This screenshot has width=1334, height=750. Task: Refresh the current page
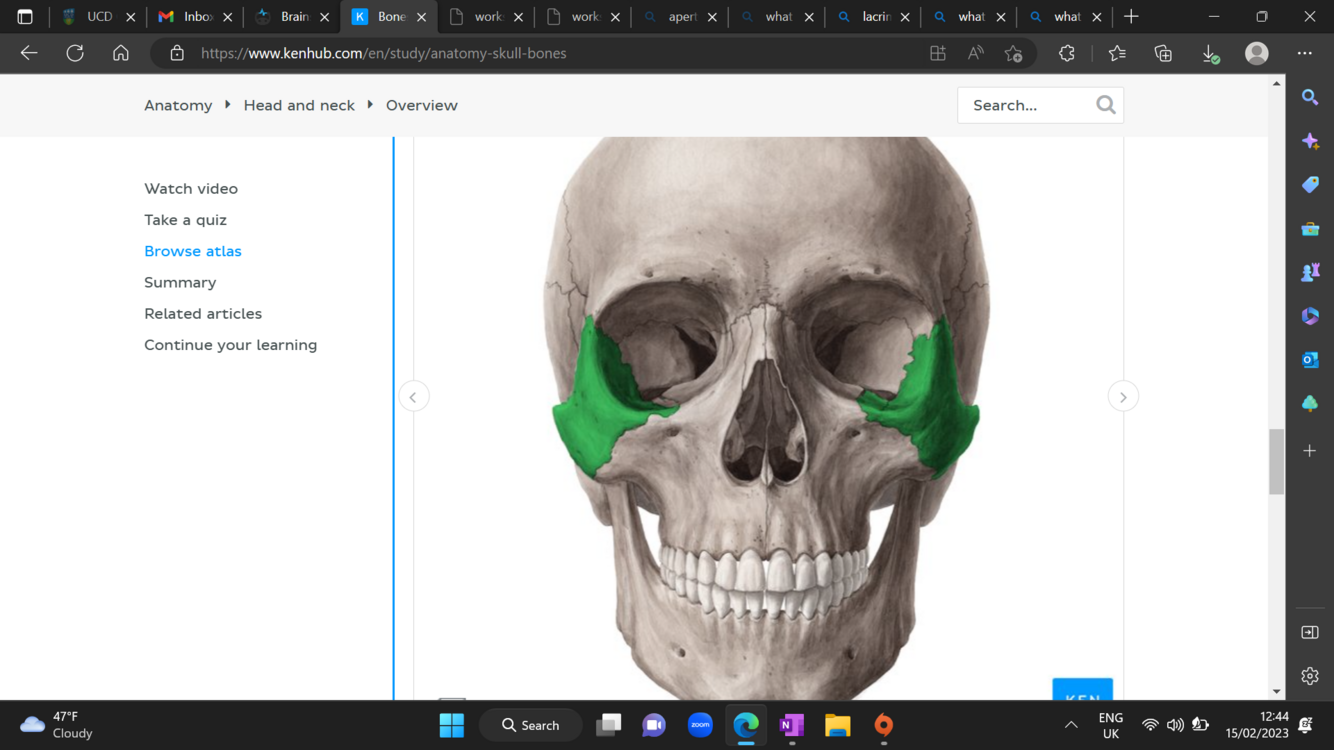(75, 53)
